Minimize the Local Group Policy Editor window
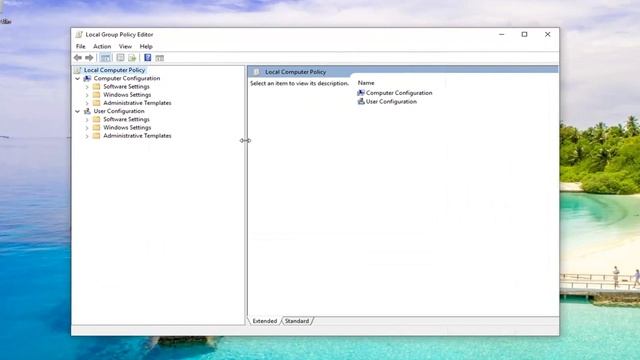Screen dimensions: 640x360 click(x=502, y=35)
